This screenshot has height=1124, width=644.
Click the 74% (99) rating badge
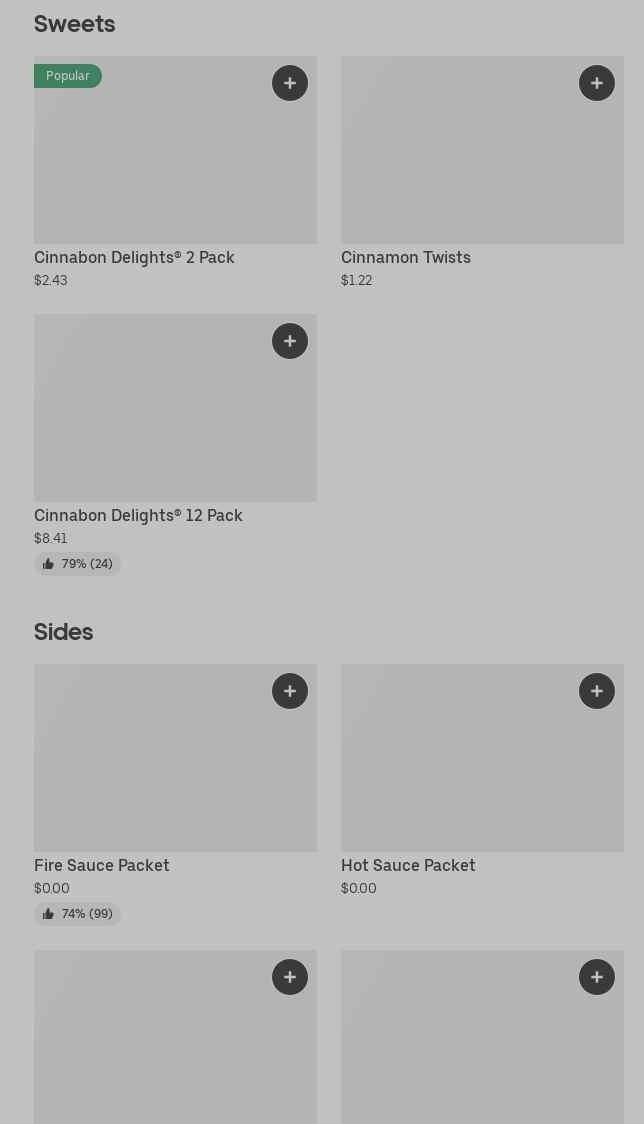pos(77,914)
